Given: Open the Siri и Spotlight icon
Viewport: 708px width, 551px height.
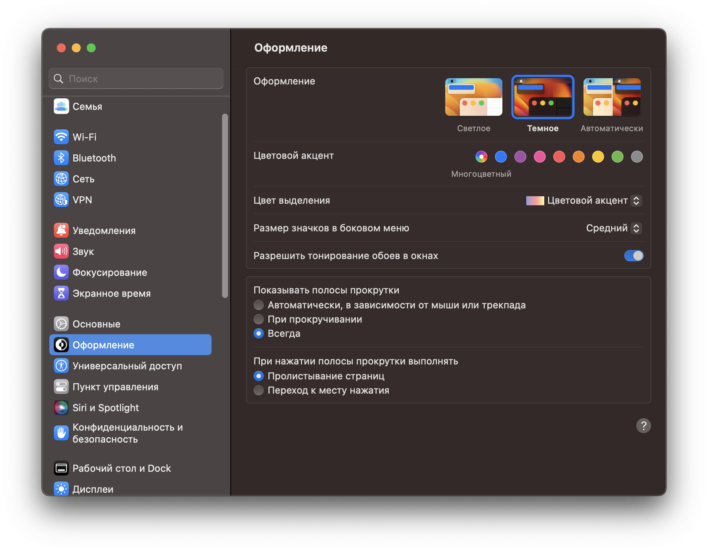Looking at the screenshot, I should [x=61, y=407].
